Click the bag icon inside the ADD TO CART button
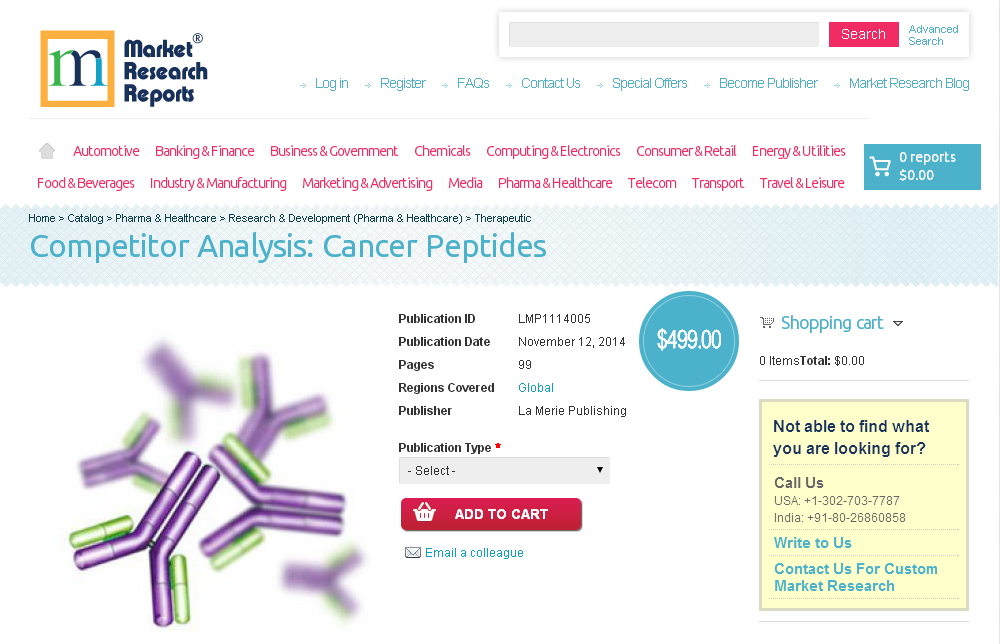The width and height of the screenshot is (1000, 644). [x=424, y=513]
